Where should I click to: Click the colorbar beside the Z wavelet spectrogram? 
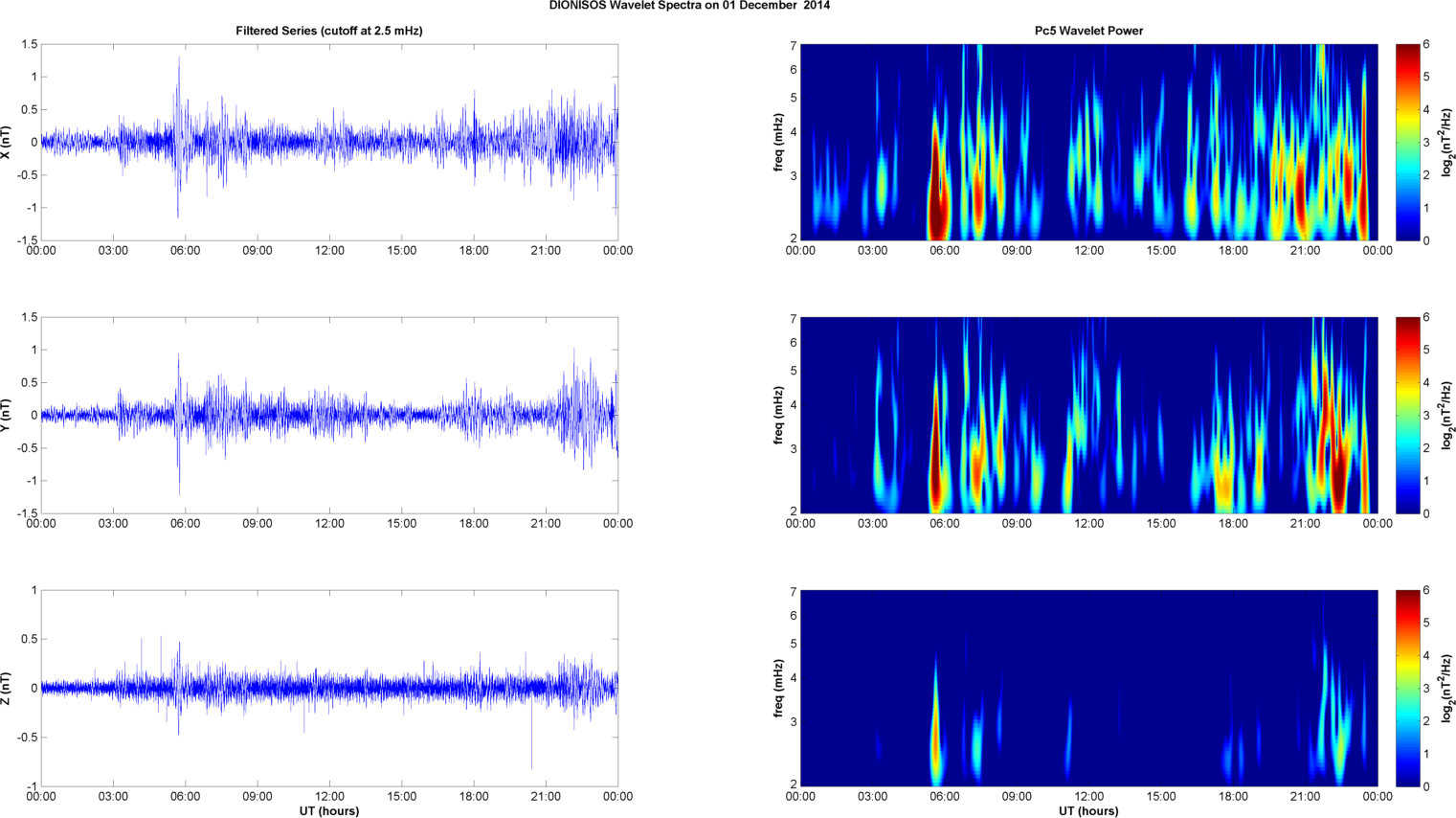[x=1408, y=688]
